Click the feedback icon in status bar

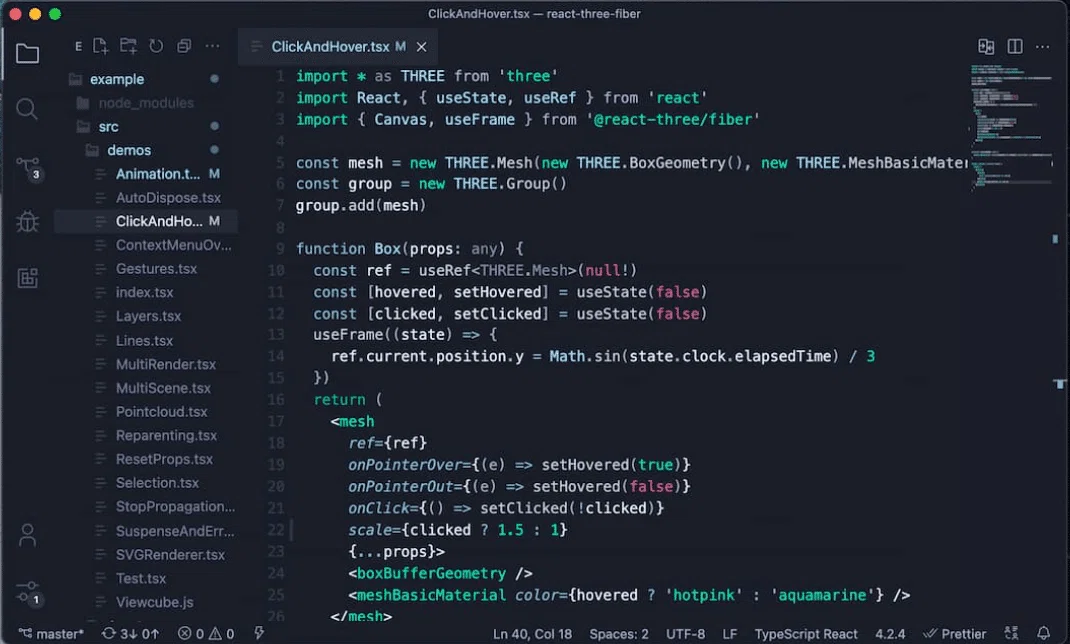click(1011, 634)
